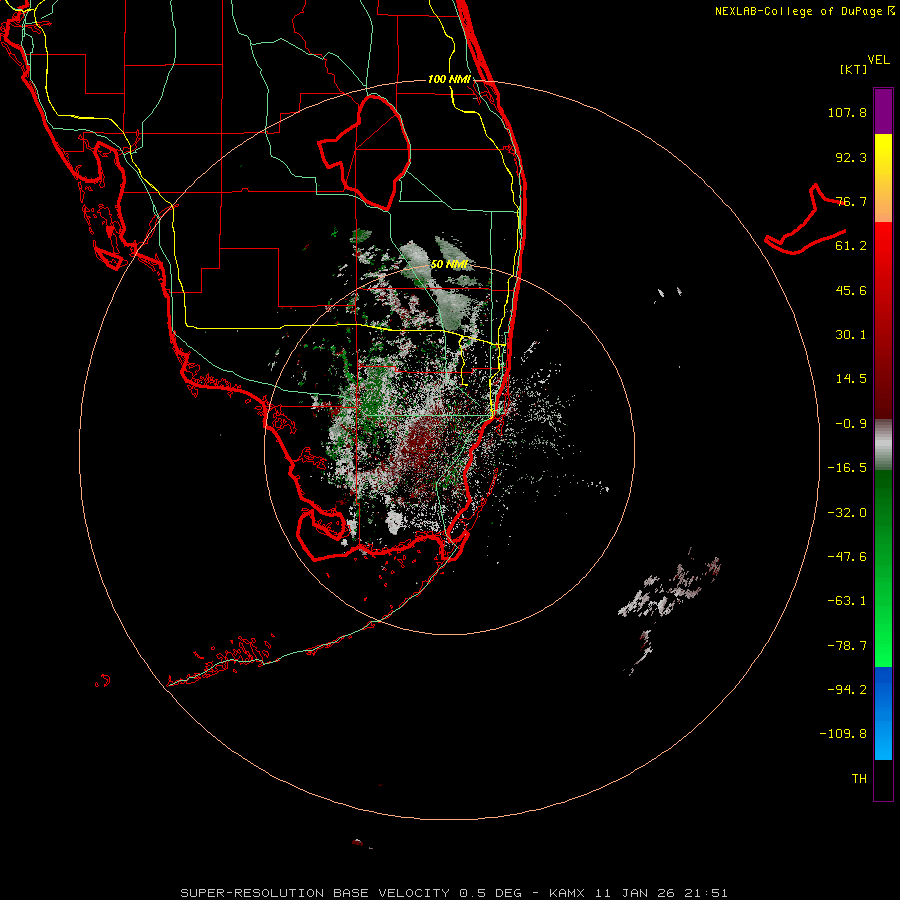Click the 107.8 legend value

point(847,112)
